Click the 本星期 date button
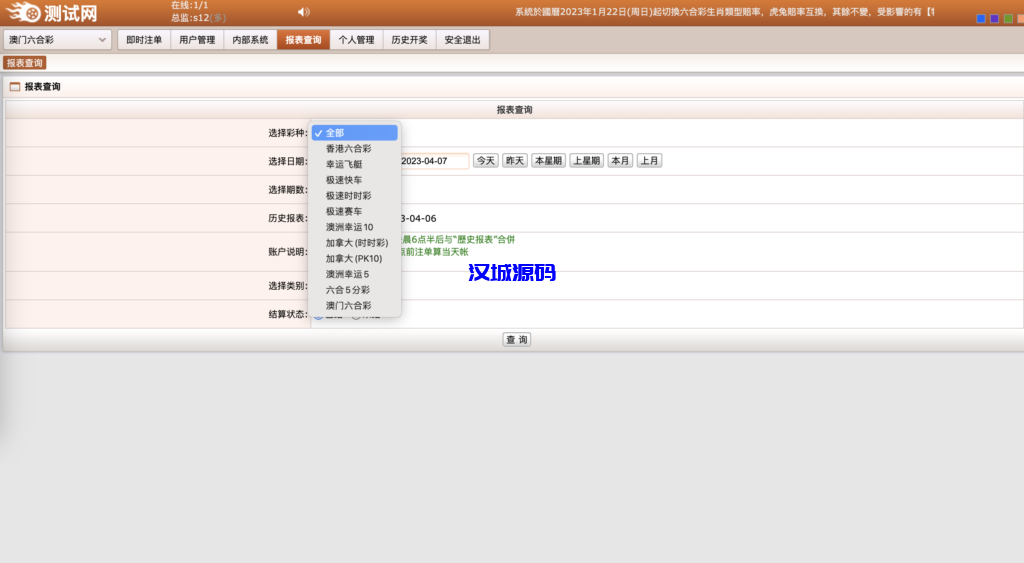Viewport: 1024px width, 563px height. pos(548,161)
